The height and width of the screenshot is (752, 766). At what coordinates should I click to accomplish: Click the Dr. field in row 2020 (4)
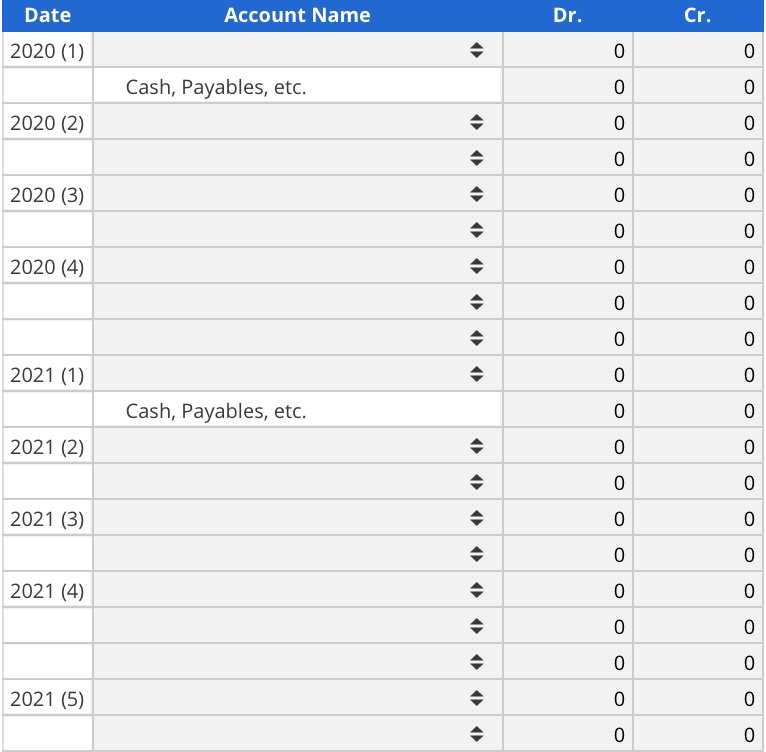[568, 266]
